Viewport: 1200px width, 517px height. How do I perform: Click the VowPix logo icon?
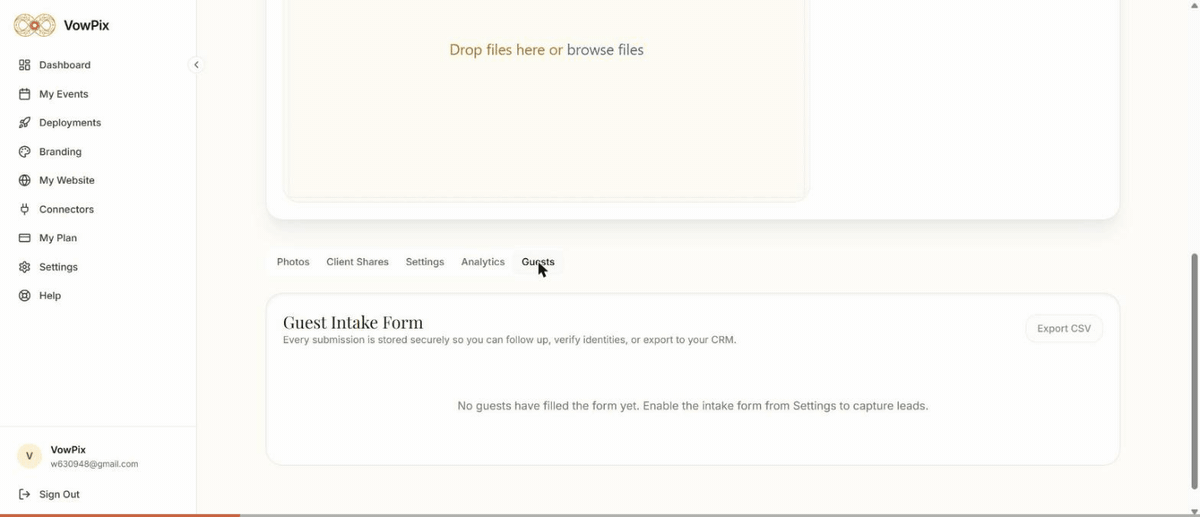click(x=34, y=26)
